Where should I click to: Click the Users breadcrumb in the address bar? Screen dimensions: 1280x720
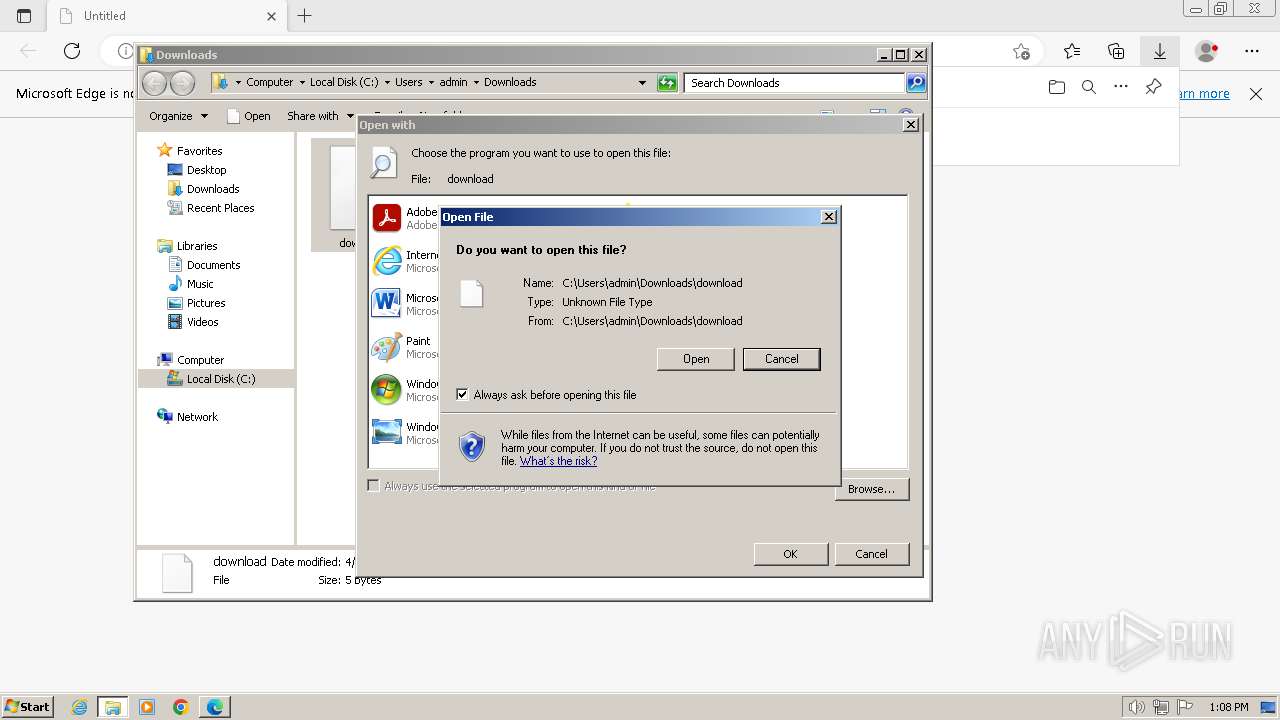[x=408, y=82]
